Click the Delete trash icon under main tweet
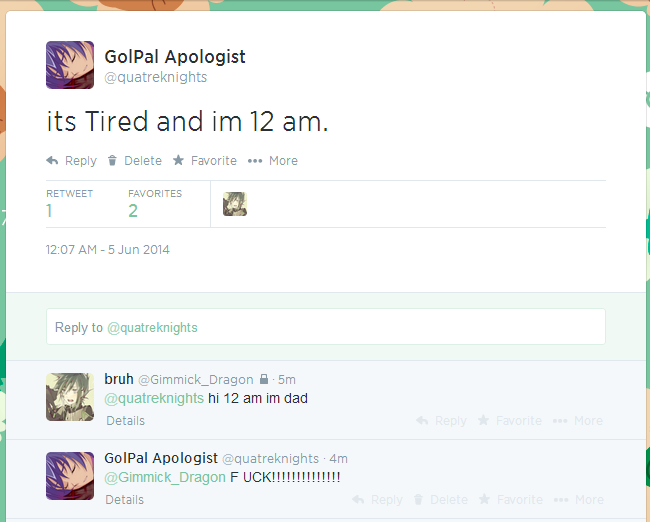This screenshot has width=650, height=522. tap(112, 160)
